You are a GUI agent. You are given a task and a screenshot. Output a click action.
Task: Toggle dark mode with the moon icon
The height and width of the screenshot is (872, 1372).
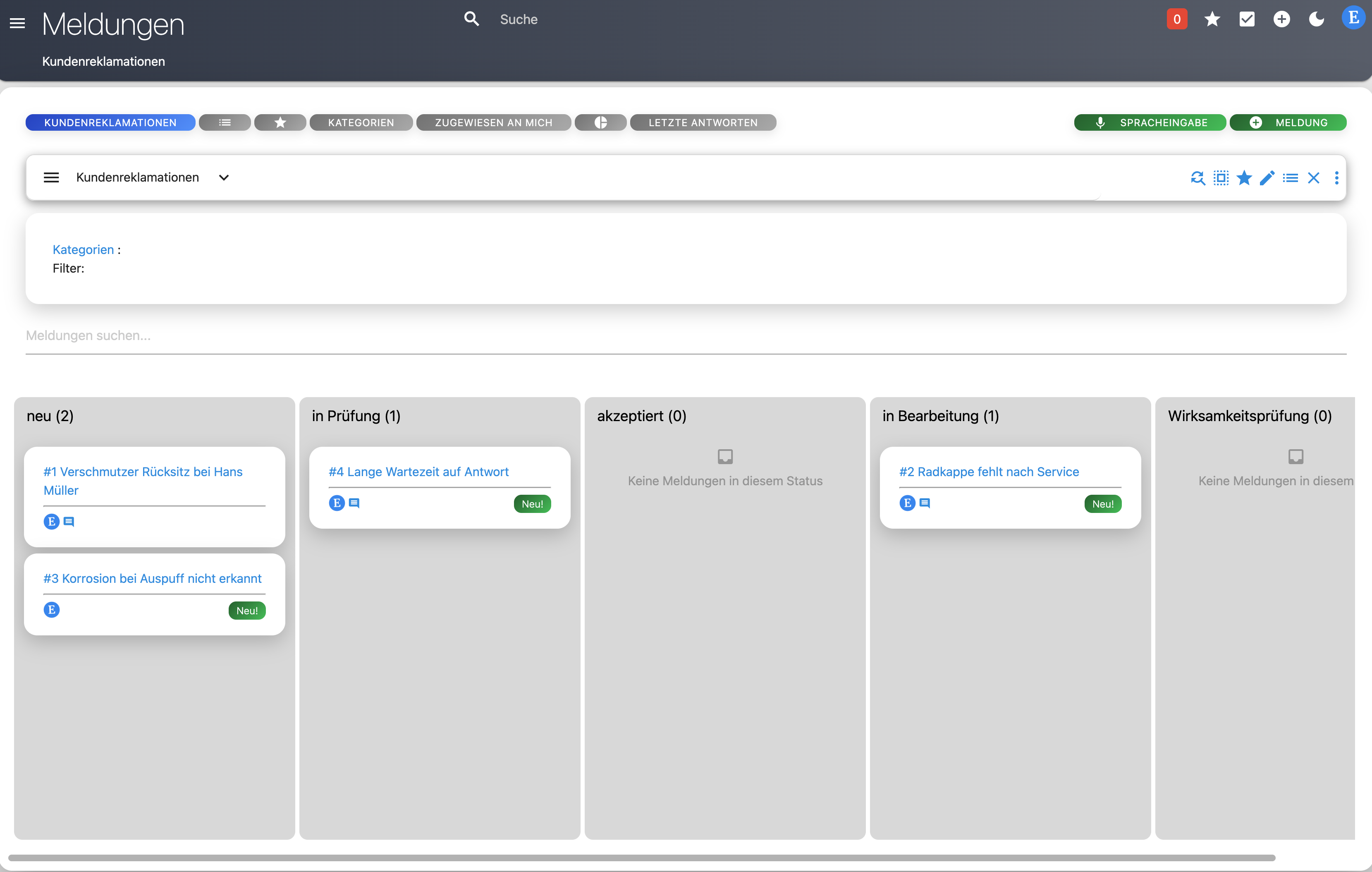pyautogui.click(x=1316, y=19)
